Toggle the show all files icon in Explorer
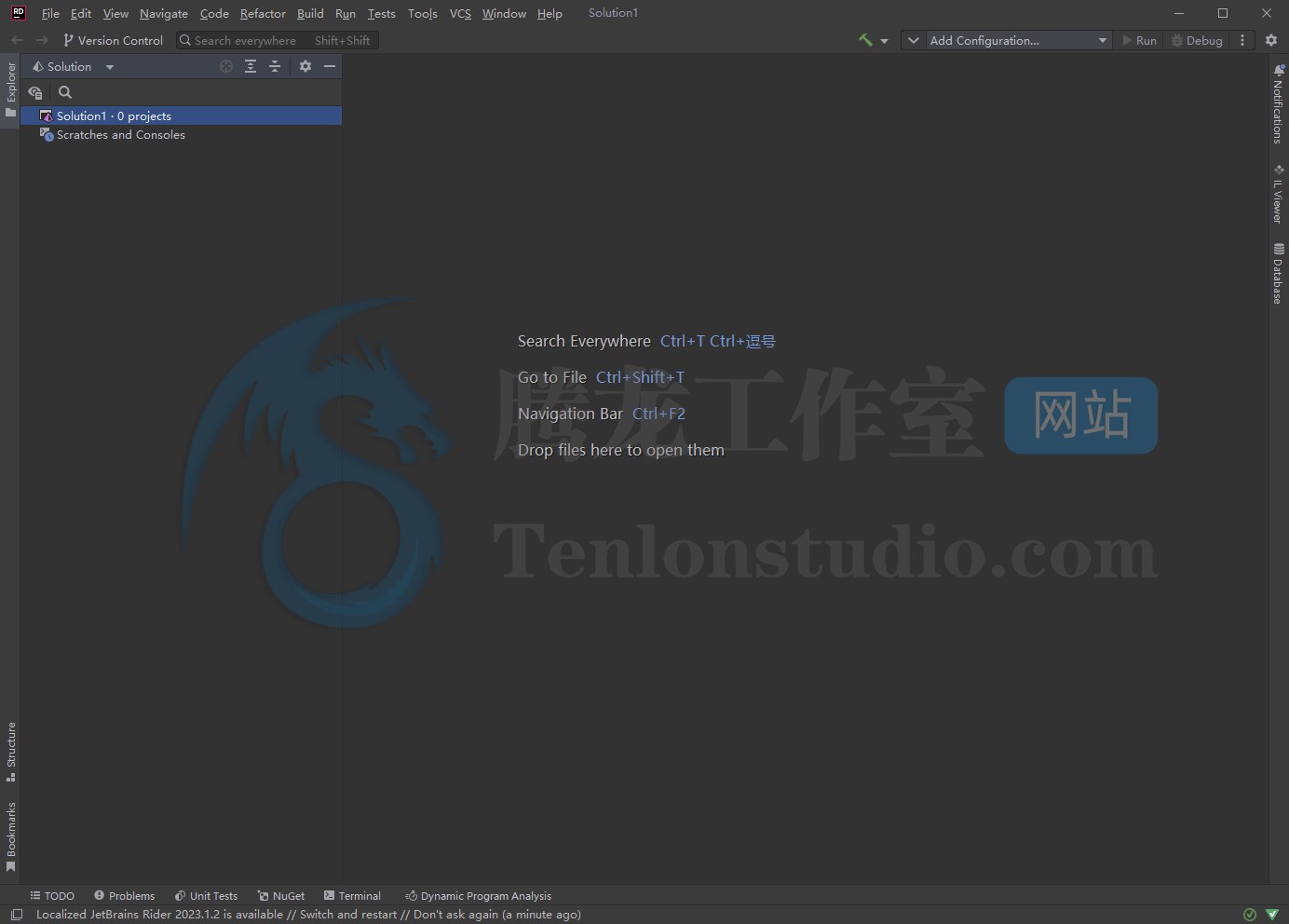This screenshot has width=1289, height=924. pyautogui.click(x=35, y=92)
